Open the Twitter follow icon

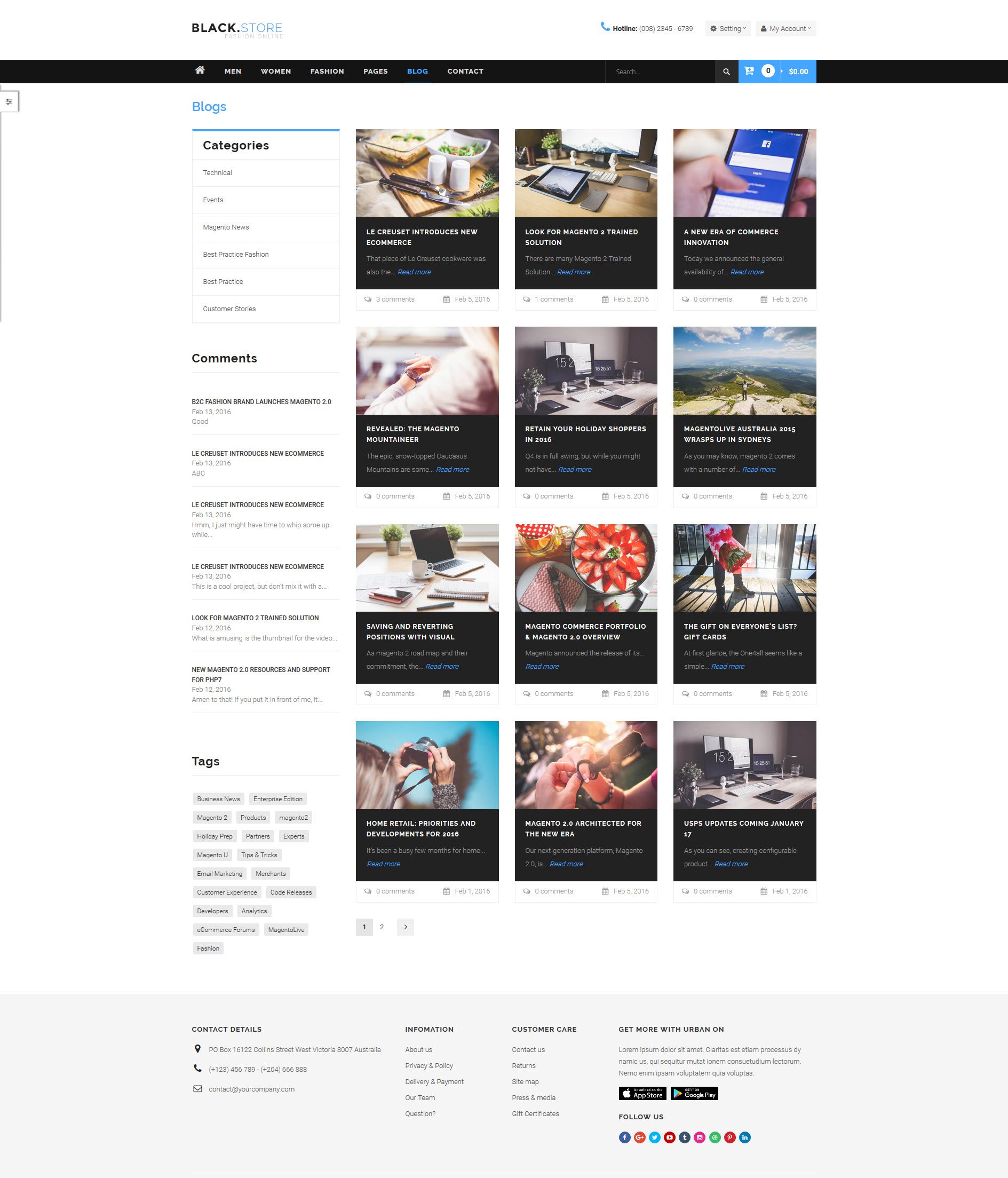pos(654,1137)
